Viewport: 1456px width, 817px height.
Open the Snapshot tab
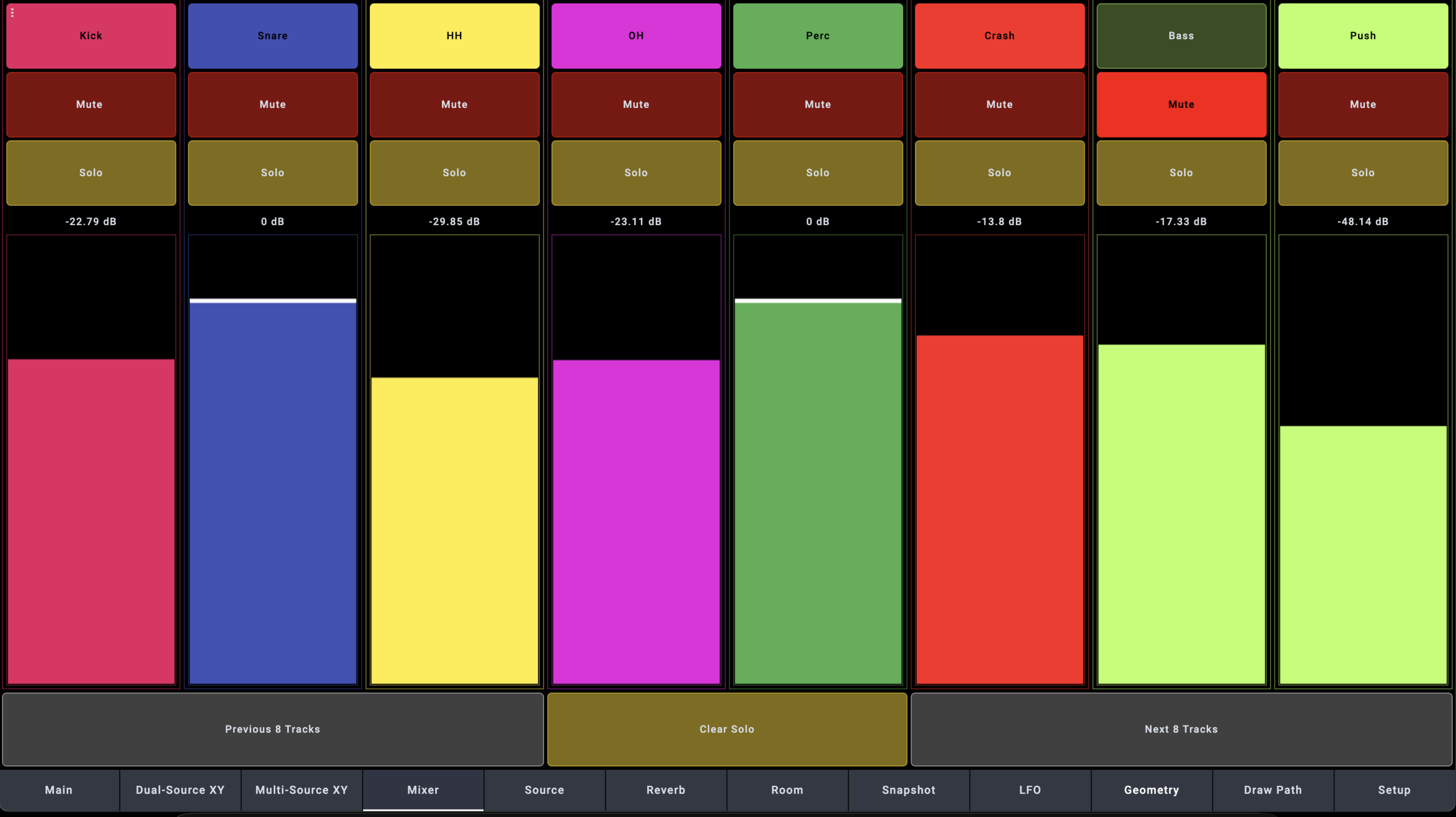[x=908, y=790]
